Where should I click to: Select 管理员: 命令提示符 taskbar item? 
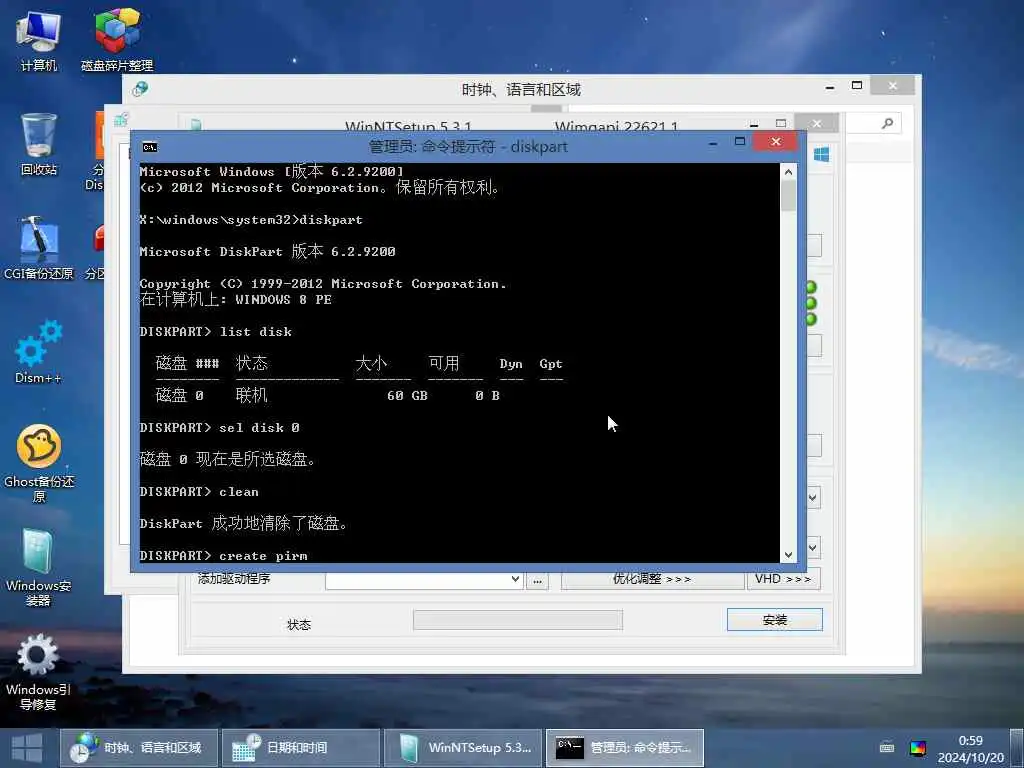624,748
